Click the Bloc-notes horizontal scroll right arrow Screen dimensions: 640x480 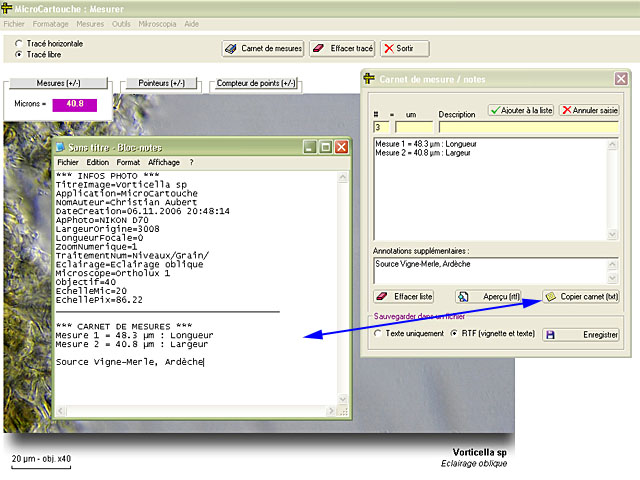(331, 411)
